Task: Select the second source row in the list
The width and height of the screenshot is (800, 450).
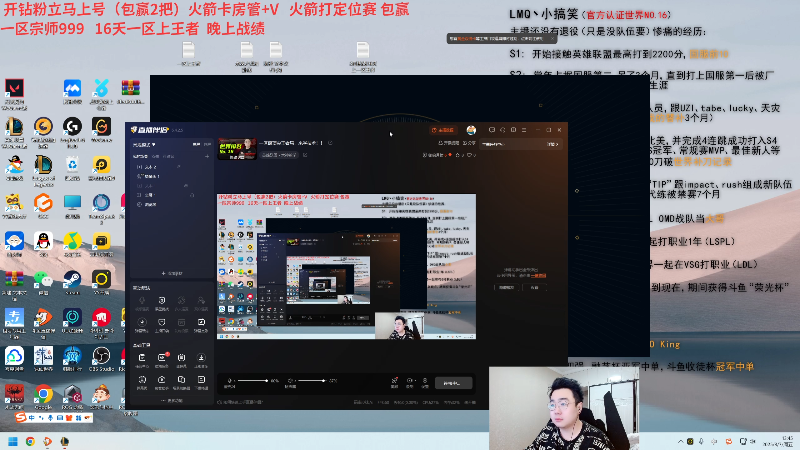Action: (x=171, y=176)
